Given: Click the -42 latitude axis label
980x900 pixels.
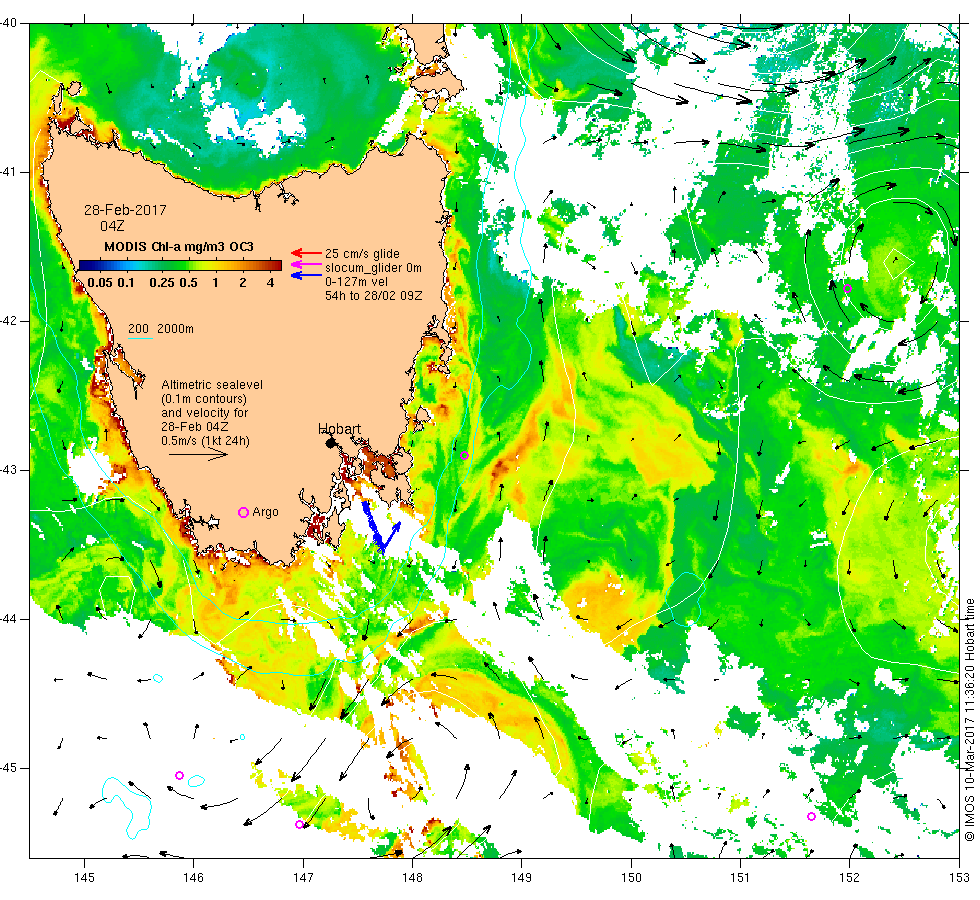Looking at the screenshot, I should point(8,321).
